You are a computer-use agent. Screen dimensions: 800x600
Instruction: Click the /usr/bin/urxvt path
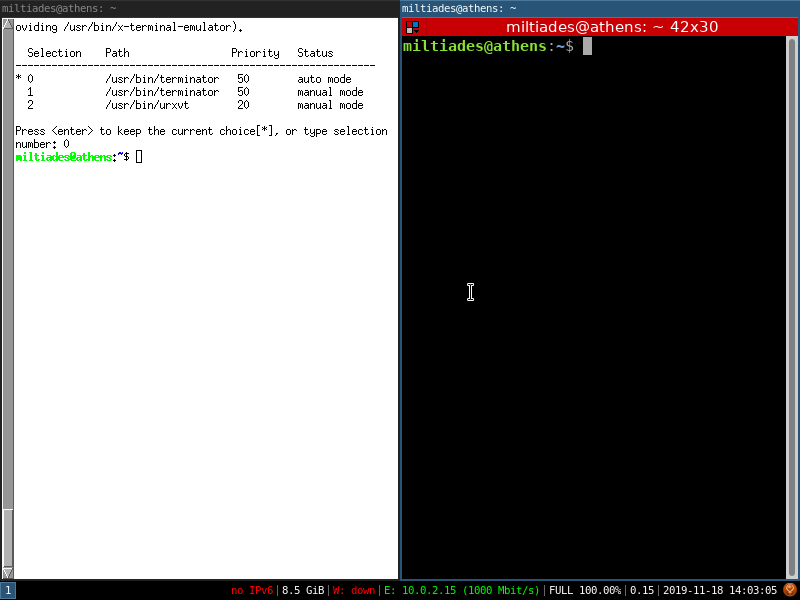coord(147,105)
